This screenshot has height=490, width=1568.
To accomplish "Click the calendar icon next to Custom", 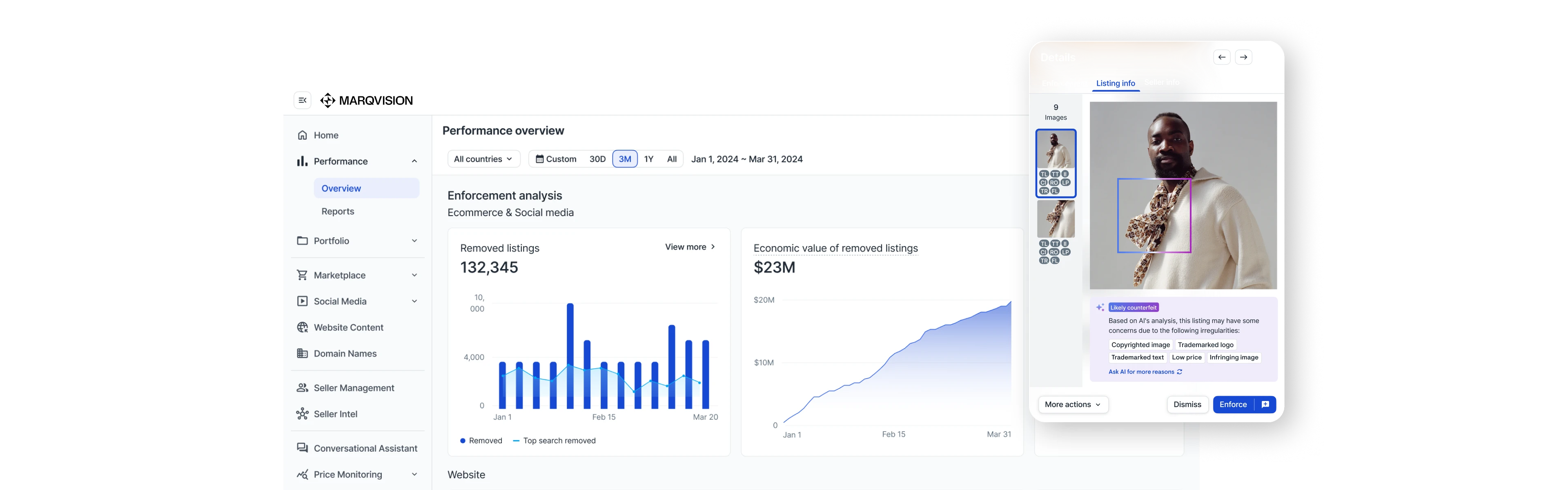I will tap(539, 158).
